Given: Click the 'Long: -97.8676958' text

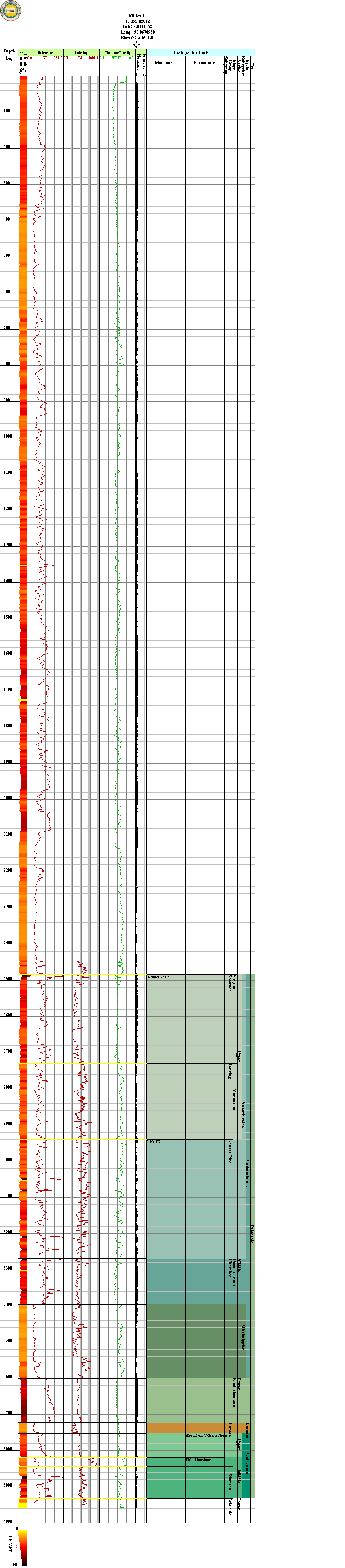Looking at the screenshot, I should (138, 32).
